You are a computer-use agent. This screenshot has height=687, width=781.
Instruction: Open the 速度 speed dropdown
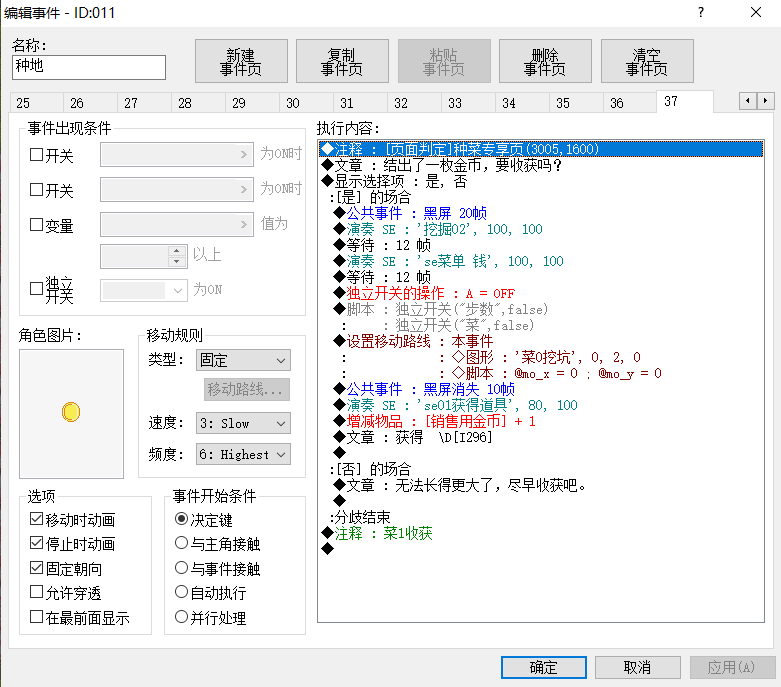pos(243,423)
